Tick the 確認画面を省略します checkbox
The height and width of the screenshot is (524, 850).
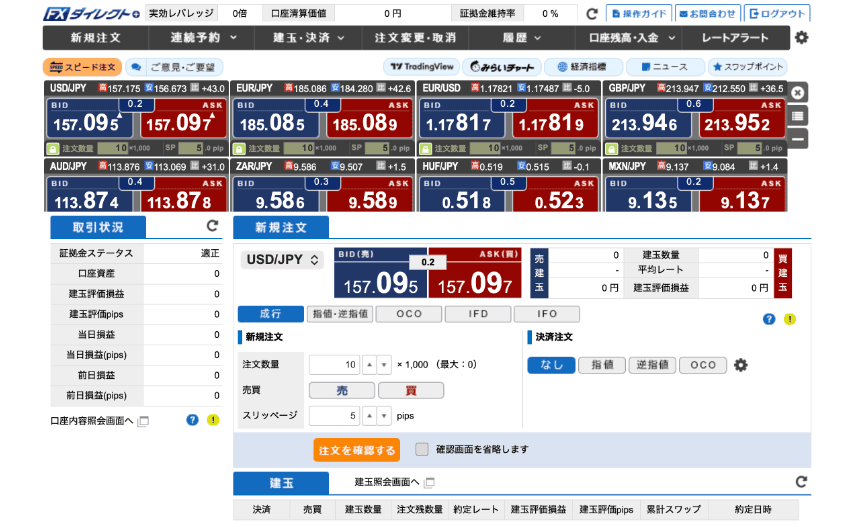click(x=422, y=449)
